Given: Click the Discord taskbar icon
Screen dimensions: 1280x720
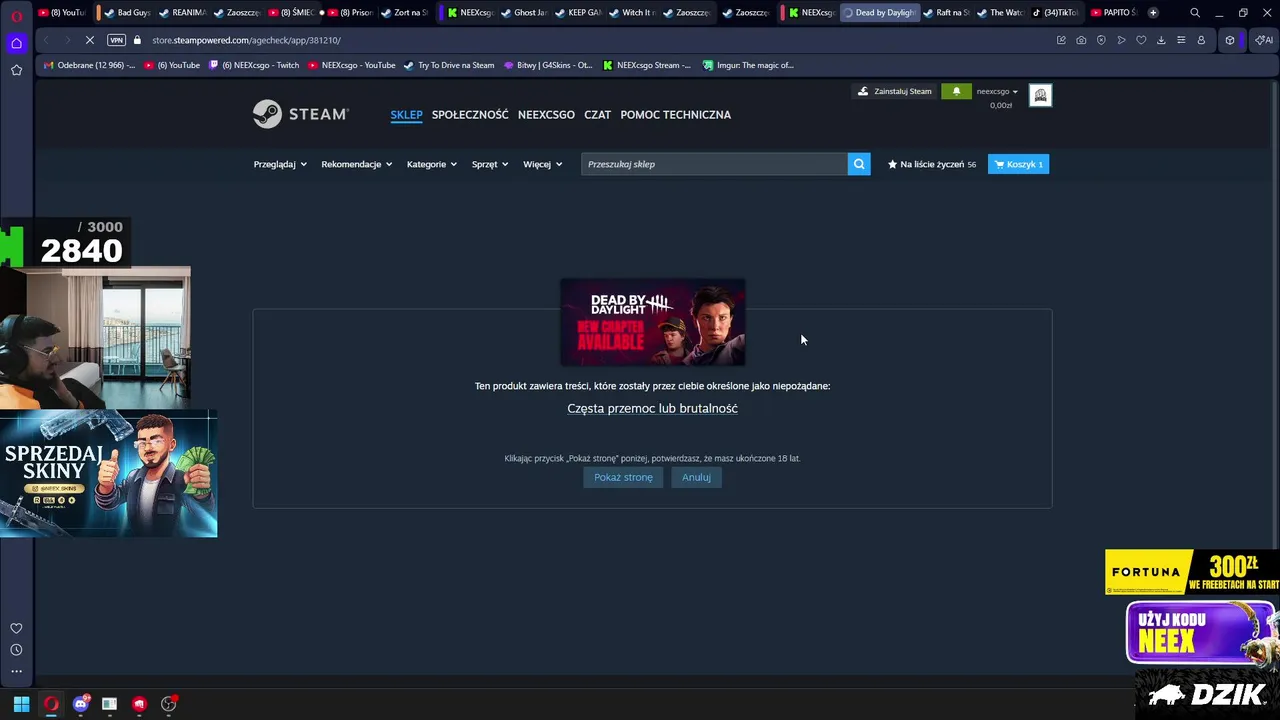Looking at the screenshot, I should [x=81, y=704].
